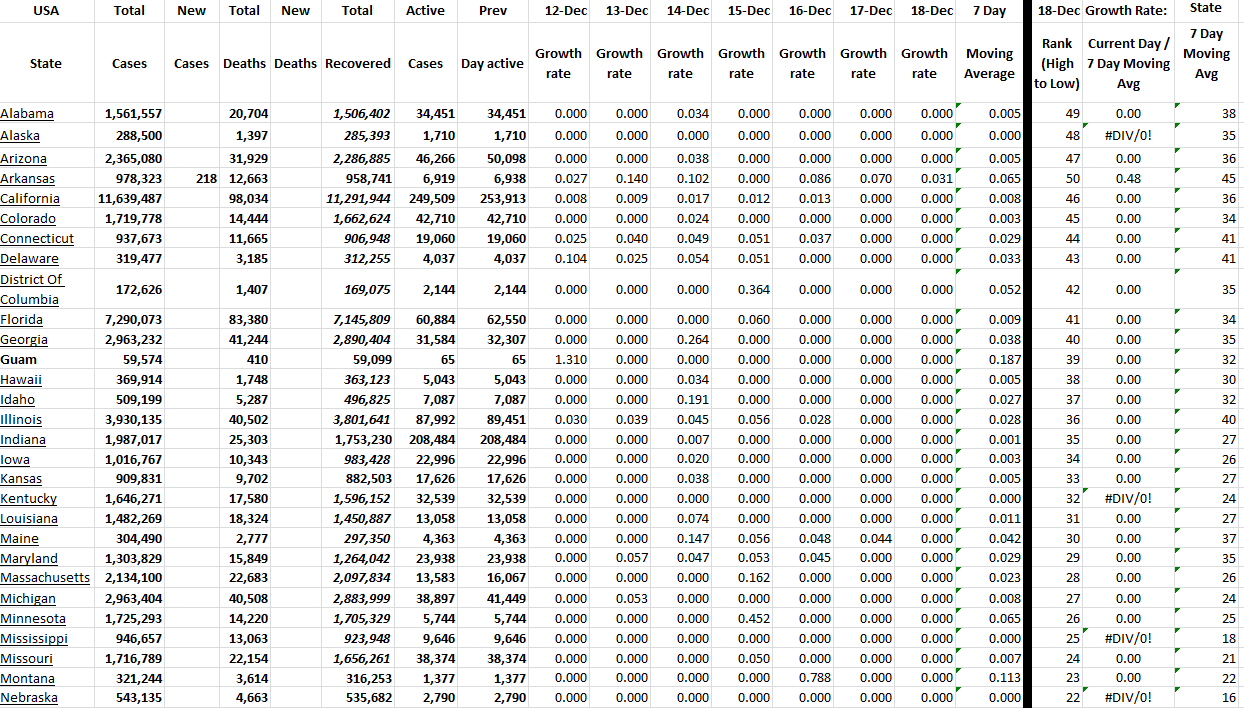Open the California state link
The image size is (1244, 708).
click(x=30, y=198)
